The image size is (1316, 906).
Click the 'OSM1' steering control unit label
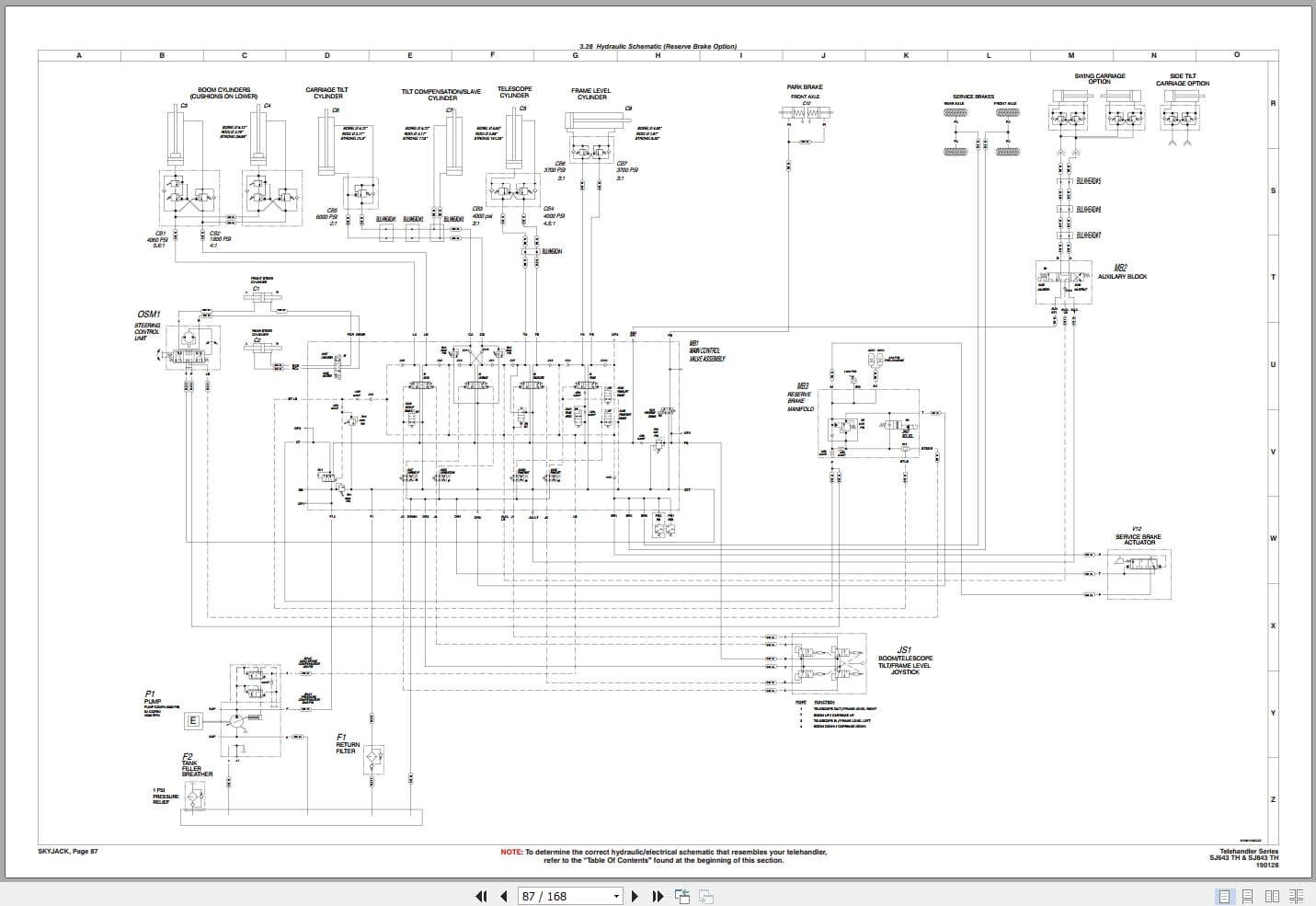(149, 315)
